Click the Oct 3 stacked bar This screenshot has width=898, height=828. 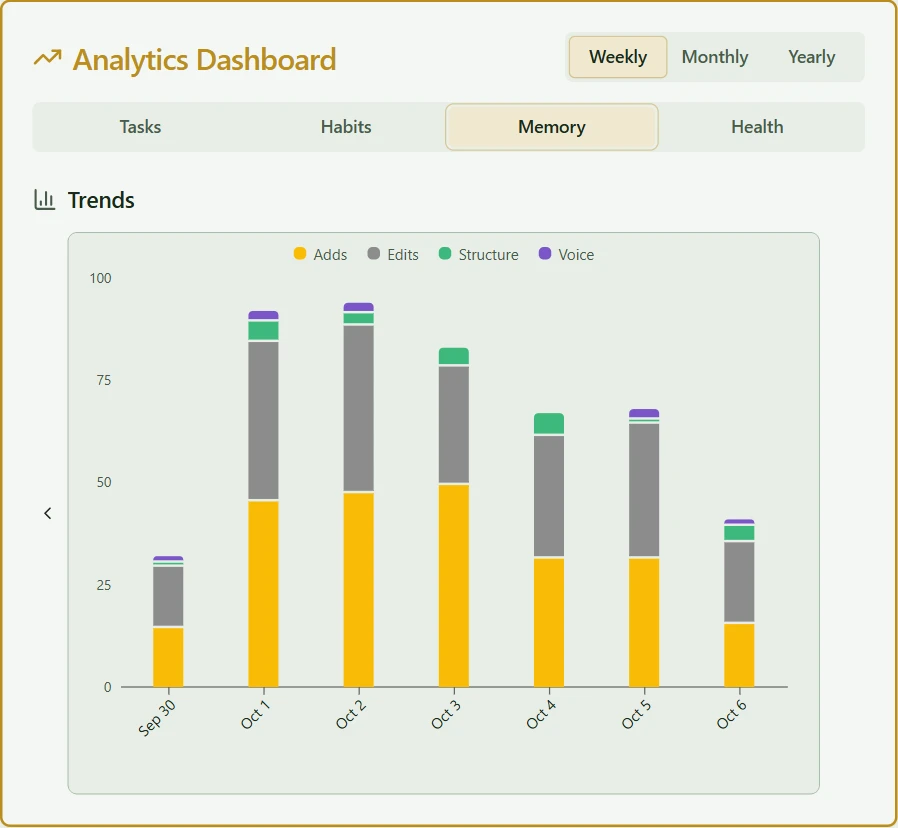point(454,517)
